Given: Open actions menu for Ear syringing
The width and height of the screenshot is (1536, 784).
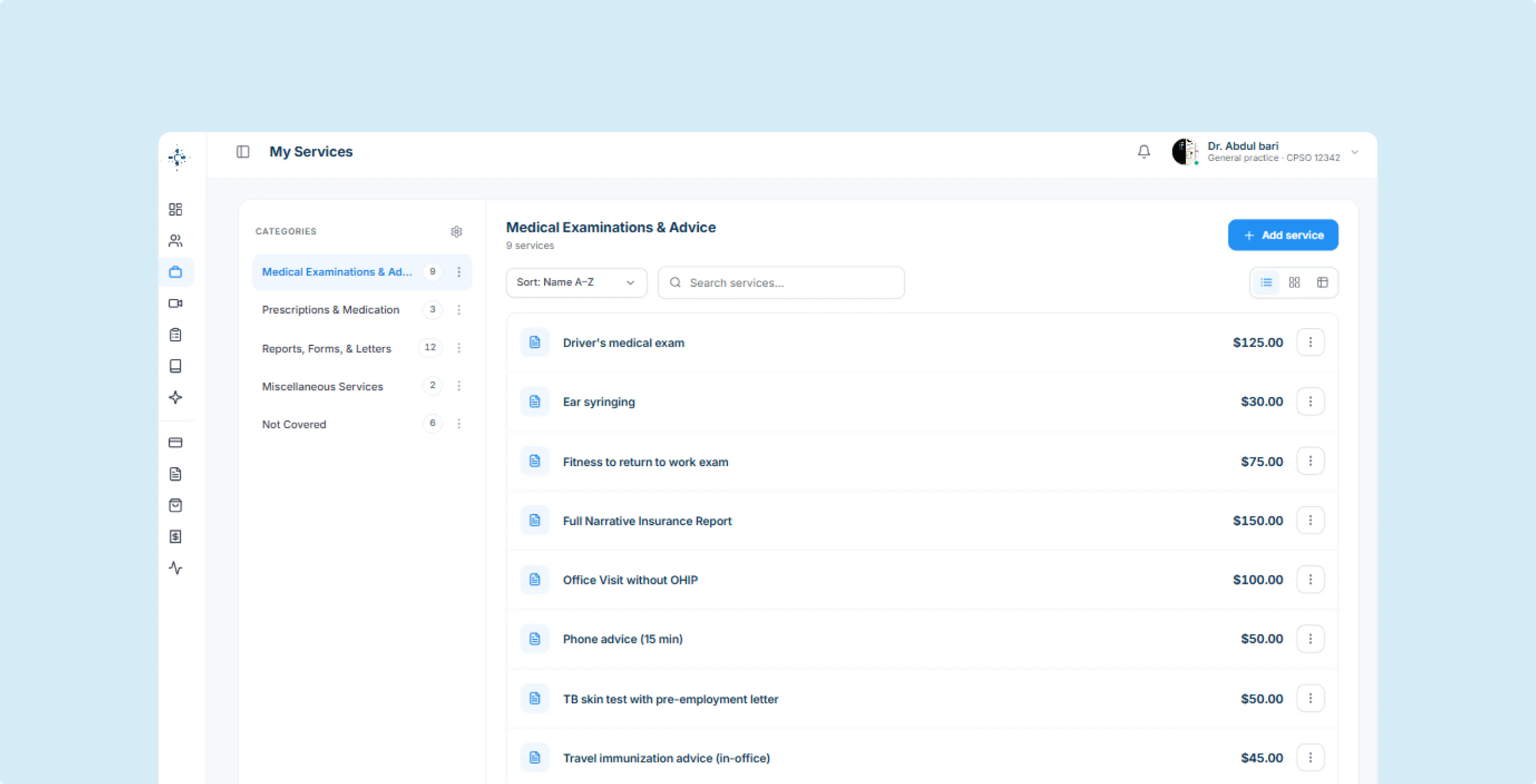Looking at the screenshot, I should pos(1310,401).
